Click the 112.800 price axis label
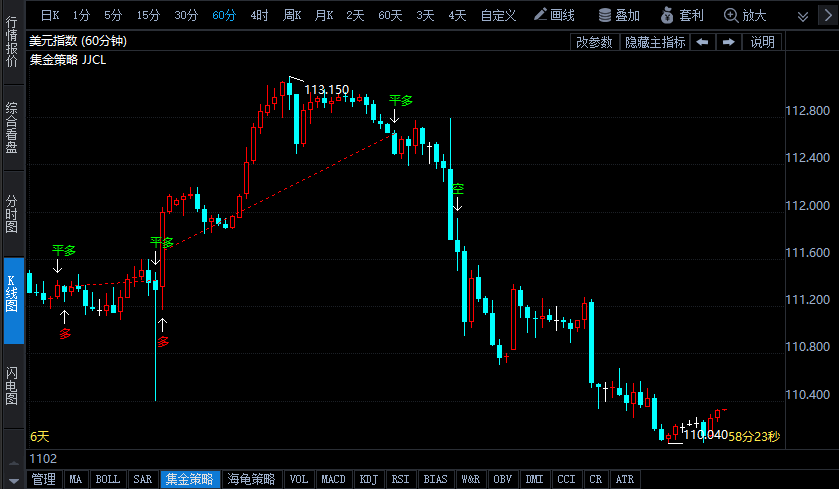 coord(807,111)
